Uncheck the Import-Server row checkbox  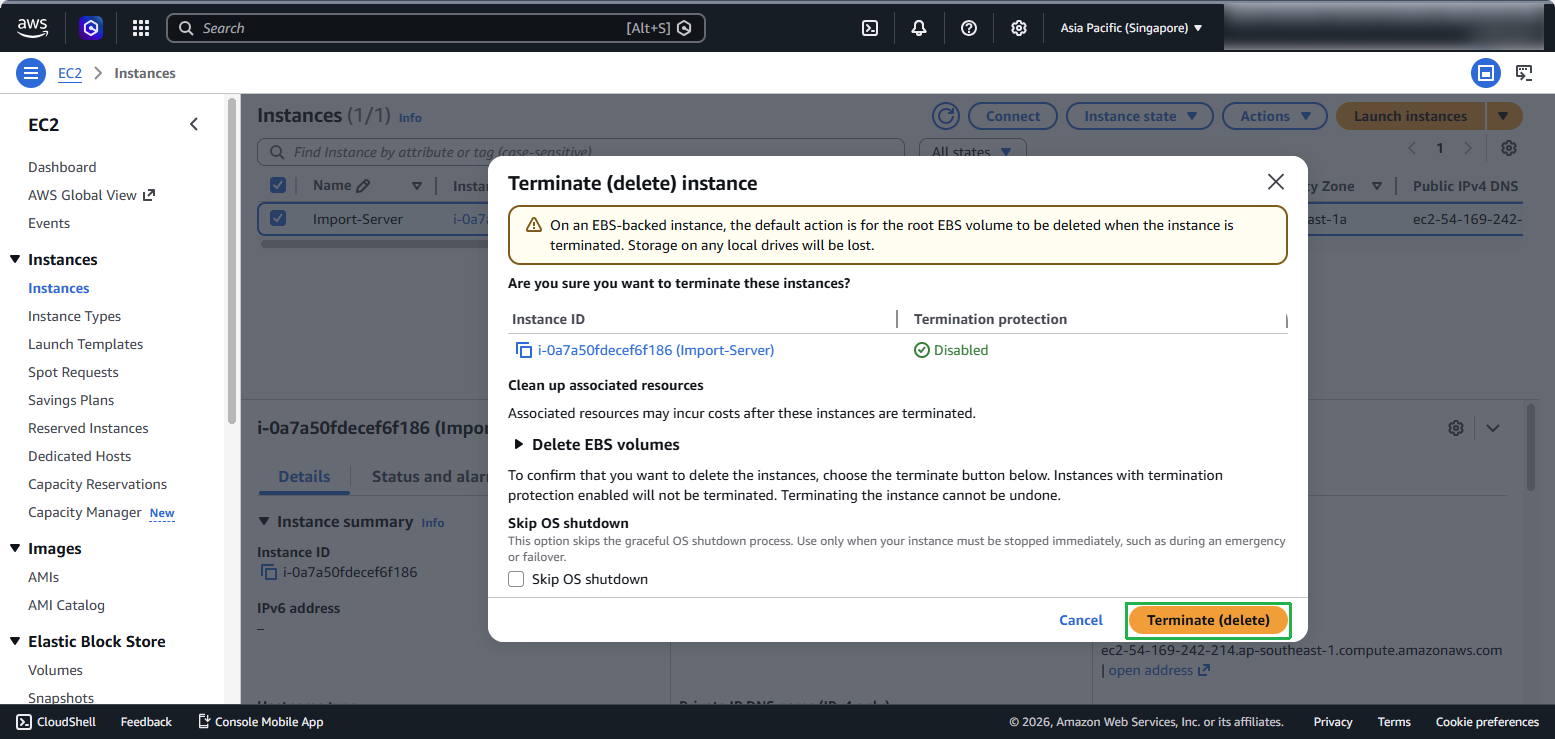point(278,218)
